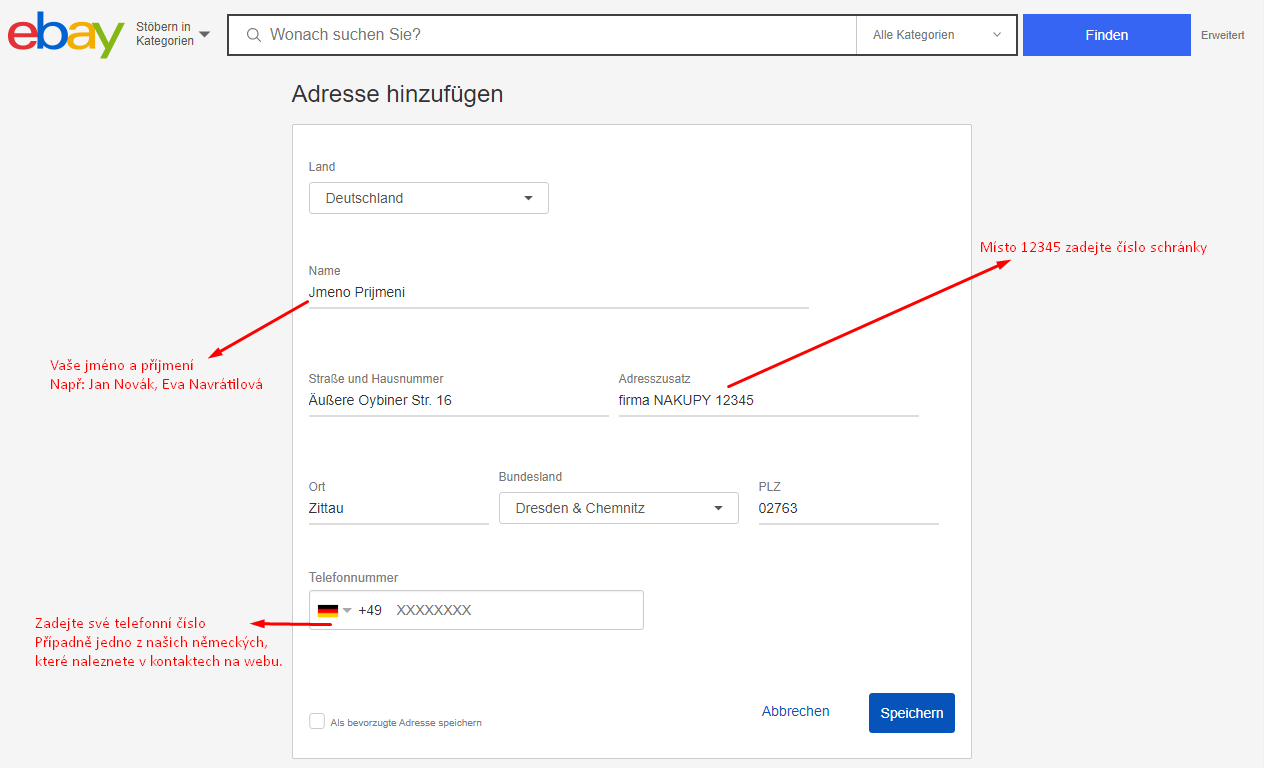
Task: Click the Abbrechen link
Action: point(796,711)
